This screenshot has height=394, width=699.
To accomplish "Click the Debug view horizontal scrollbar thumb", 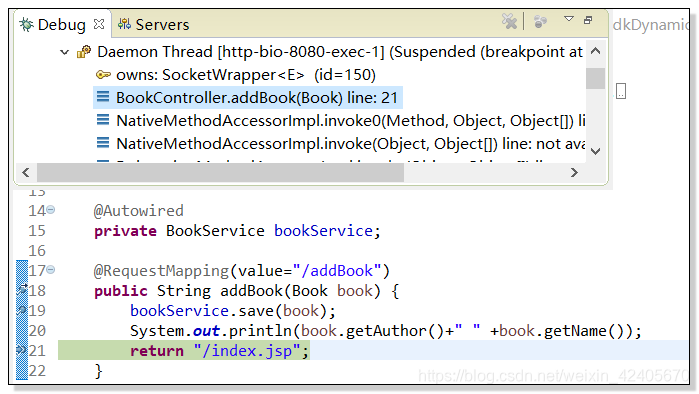I will point(220,172).
